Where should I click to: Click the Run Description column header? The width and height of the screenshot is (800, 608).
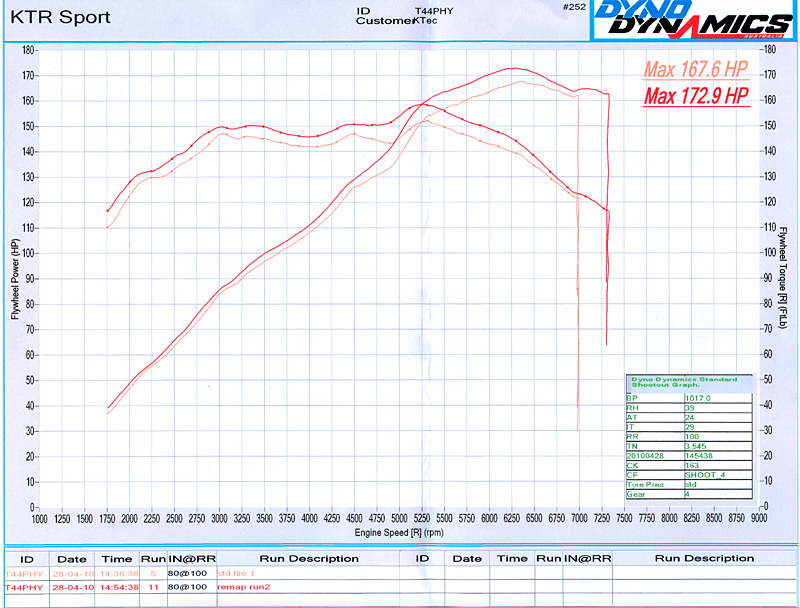310,558
